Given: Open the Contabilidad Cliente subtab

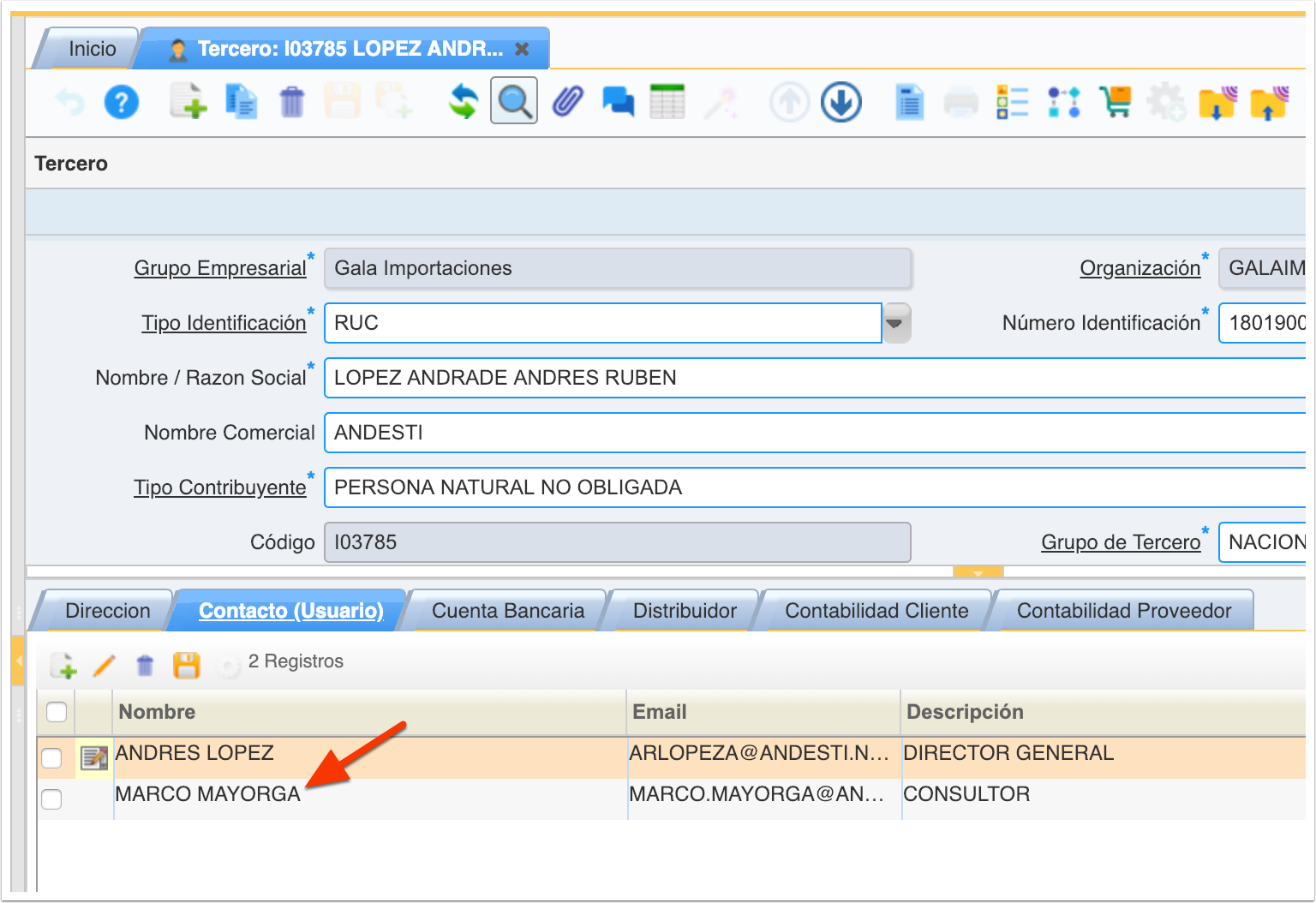Looking at the screenshot, I should 876,611.
